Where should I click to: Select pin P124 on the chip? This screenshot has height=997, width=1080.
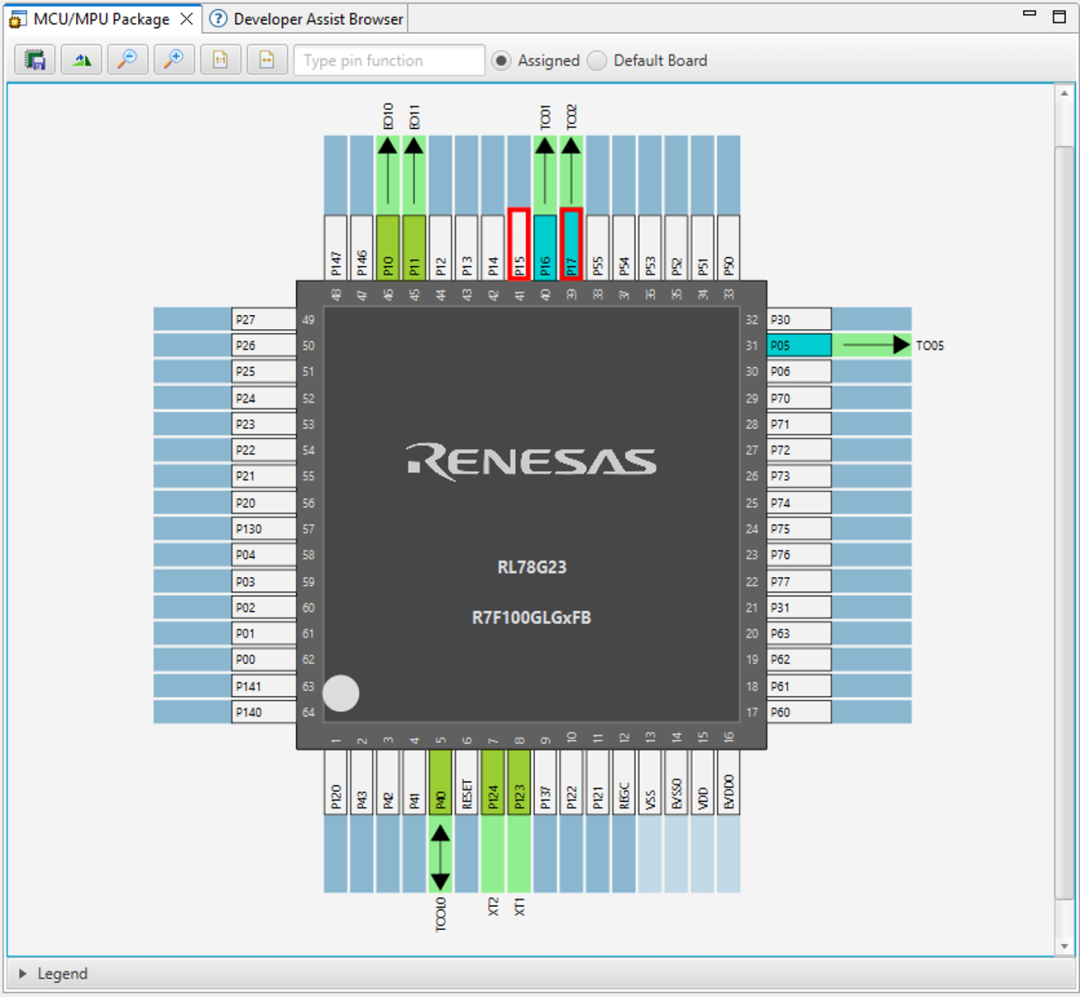click(492, 782)
